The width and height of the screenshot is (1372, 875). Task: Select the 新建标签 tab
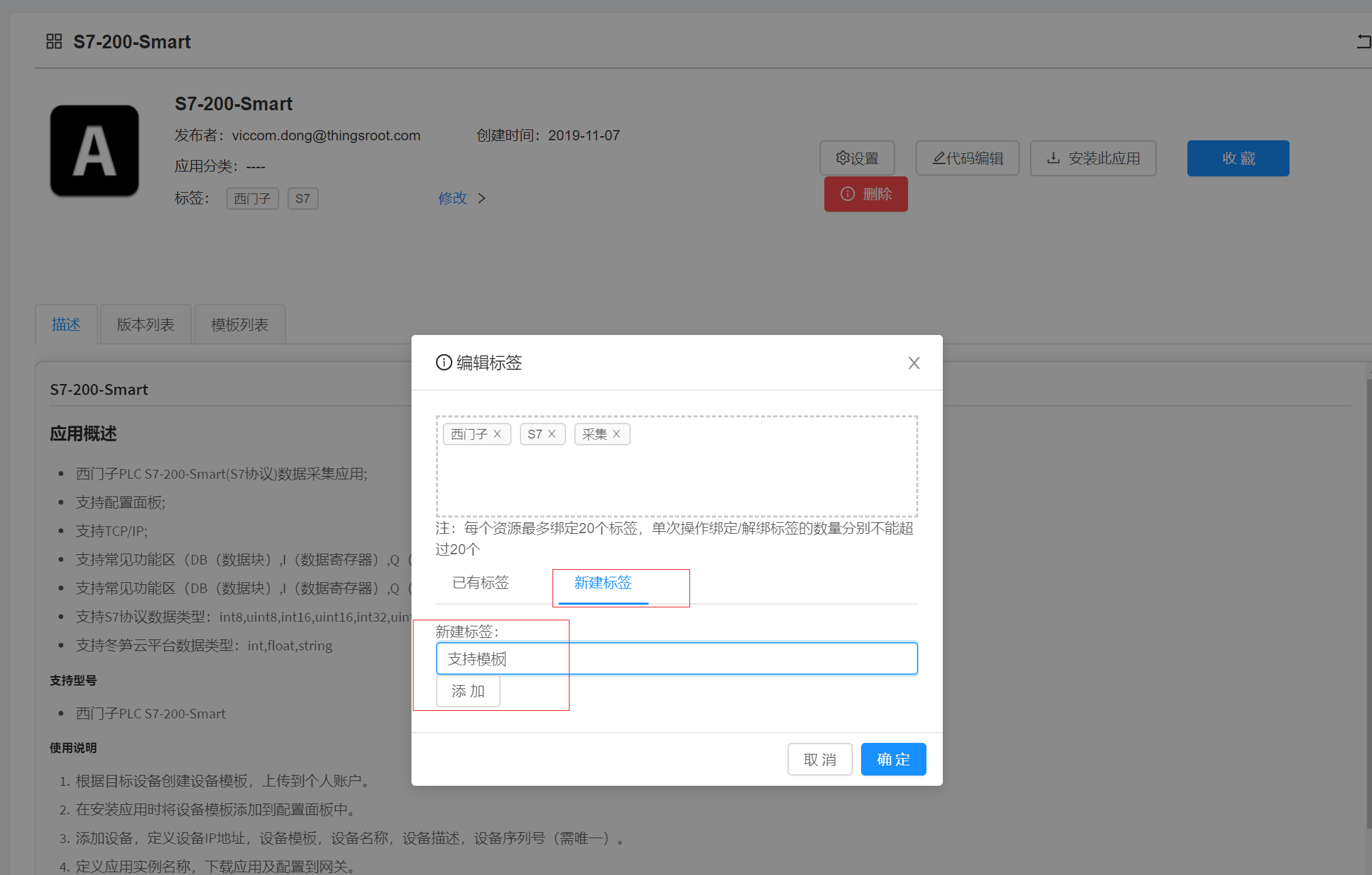[603, 583]
